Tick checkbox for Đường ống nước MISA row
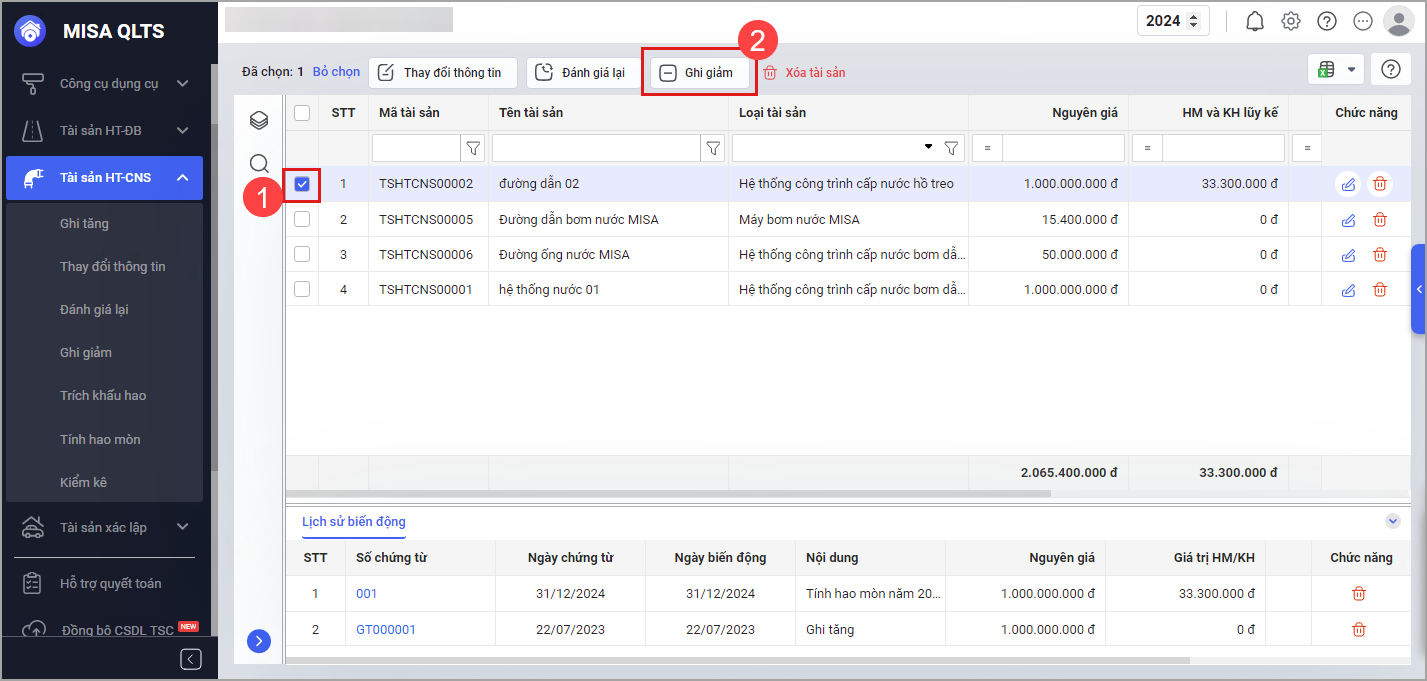Image resolution: width=1427 pixels, height=681 pixels. (302, 255)
